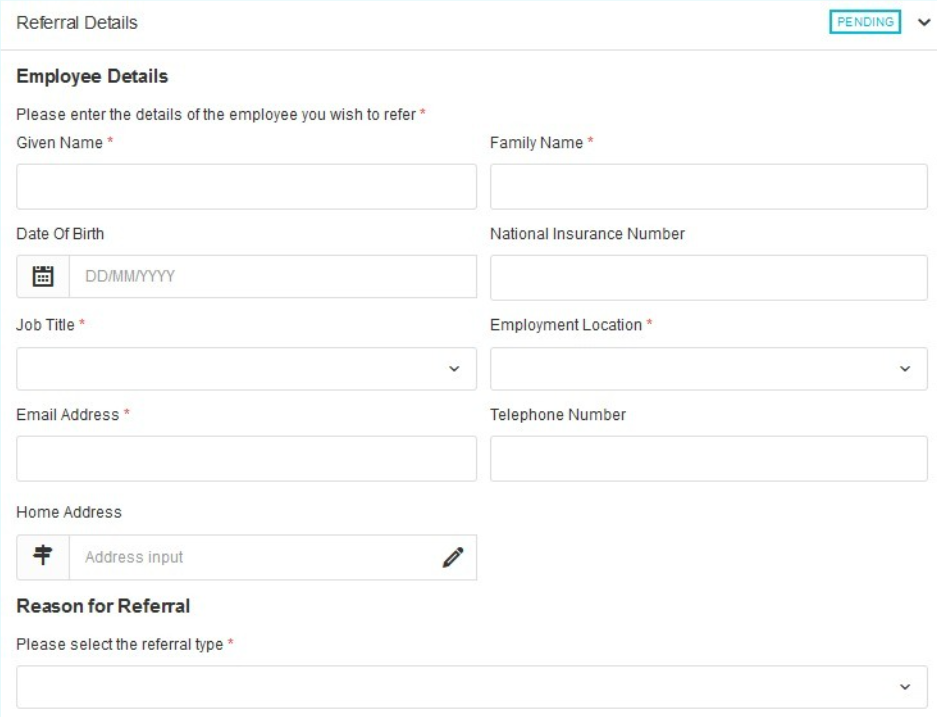
Task: Collapse the Referral Details section chevron
Action: tap(924, 23)
